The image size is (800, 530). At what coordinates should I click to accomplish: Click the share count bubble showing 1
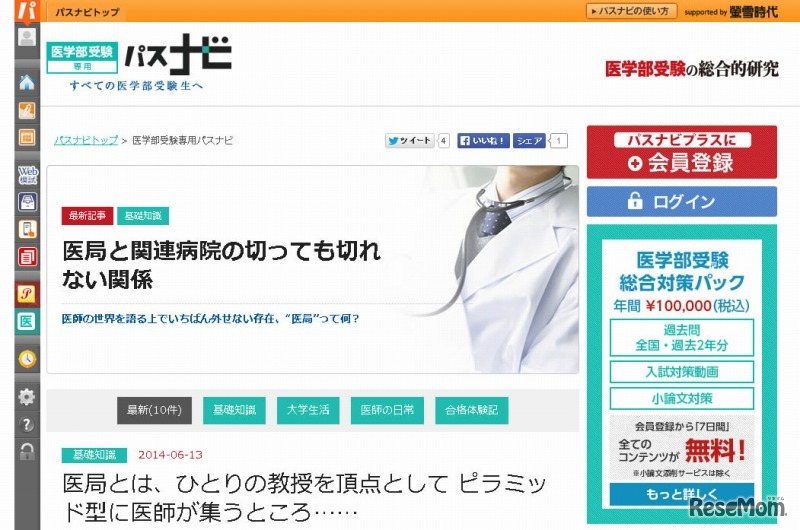tap(559, 140)
